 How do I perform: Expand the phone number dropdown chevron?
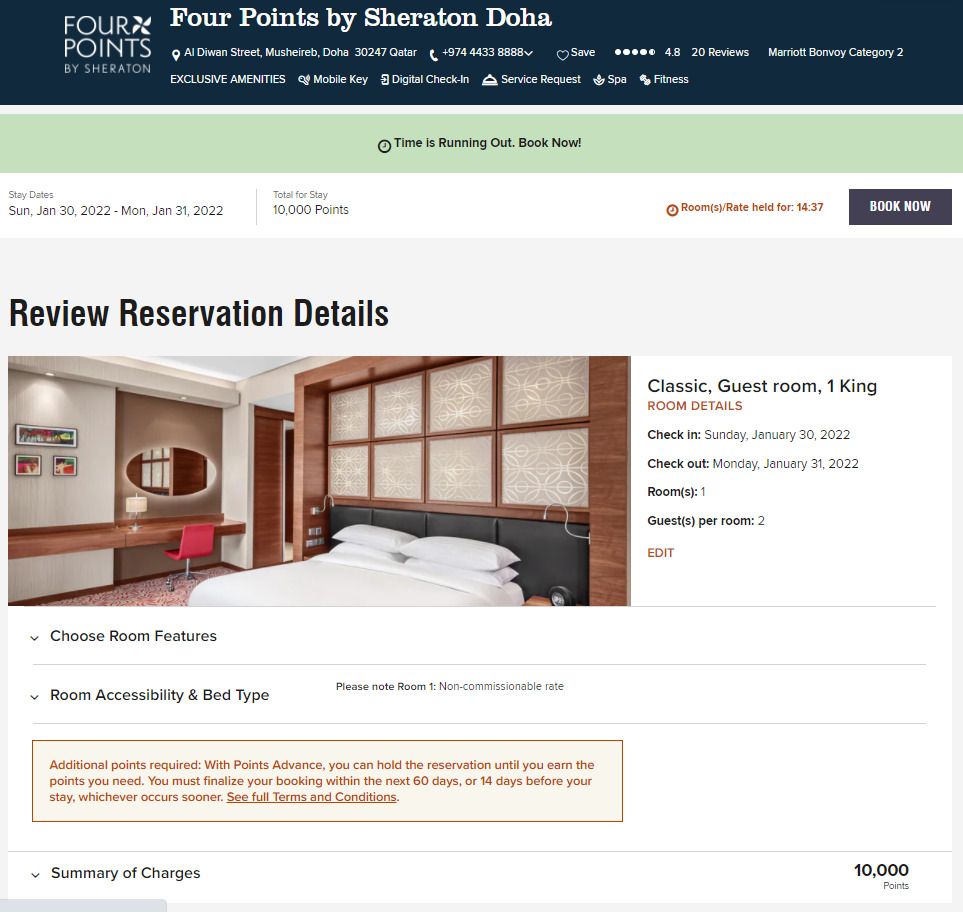(x=529, y=53)
